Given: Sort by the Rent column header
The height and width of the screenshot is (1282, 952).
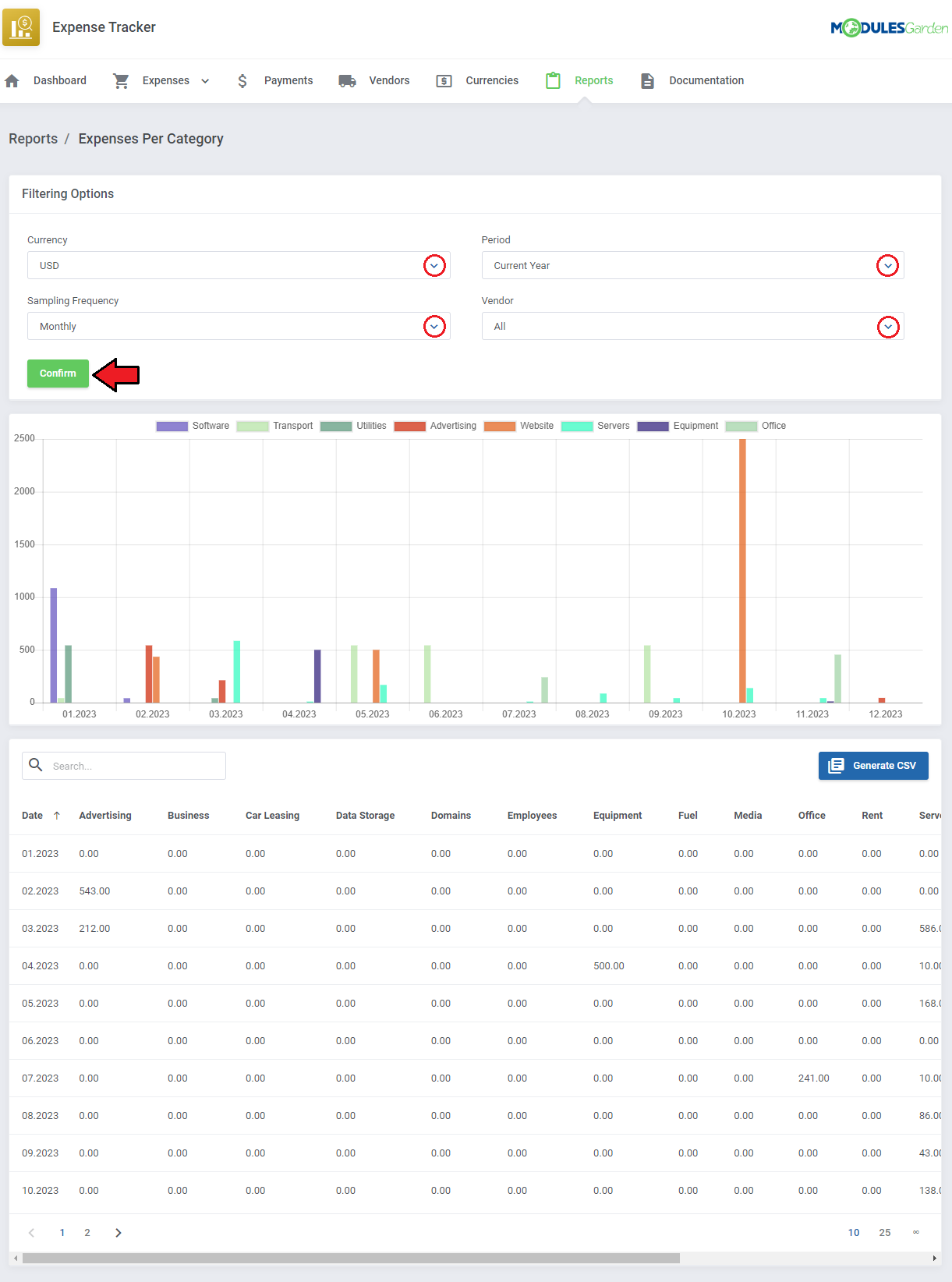Looking at the screenshot, I should click(x=872, y=816).
